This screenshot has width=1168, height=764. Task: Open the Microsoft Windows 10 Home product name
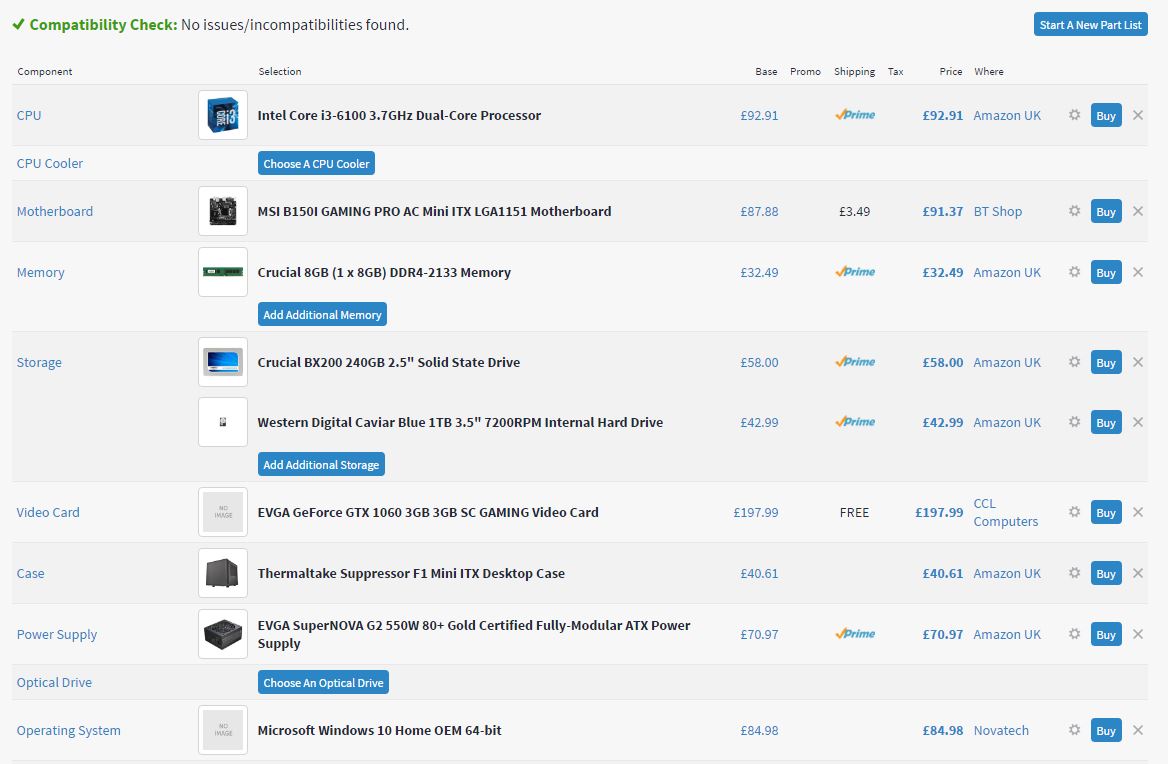[x=379, y=730]
